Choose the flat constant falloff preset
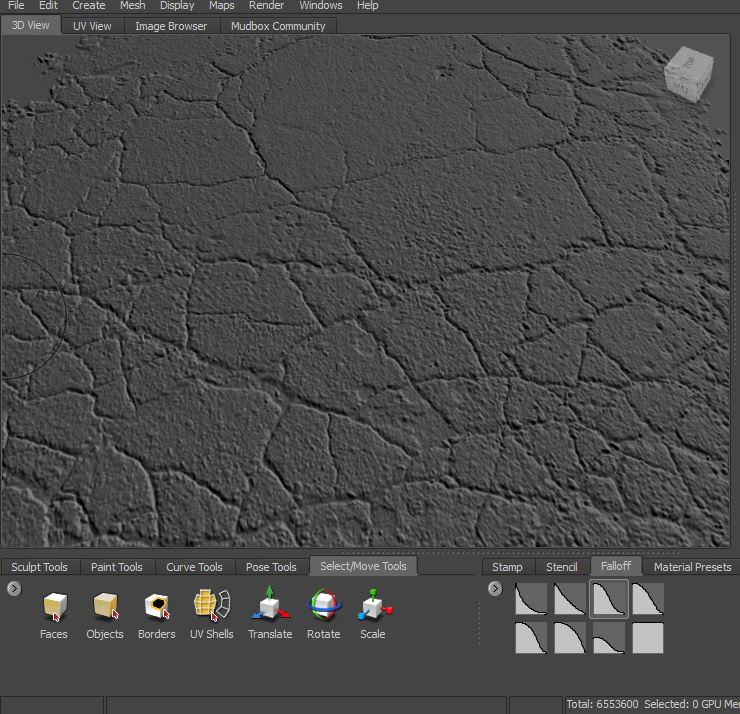The image size is (740, 714). 648,638
